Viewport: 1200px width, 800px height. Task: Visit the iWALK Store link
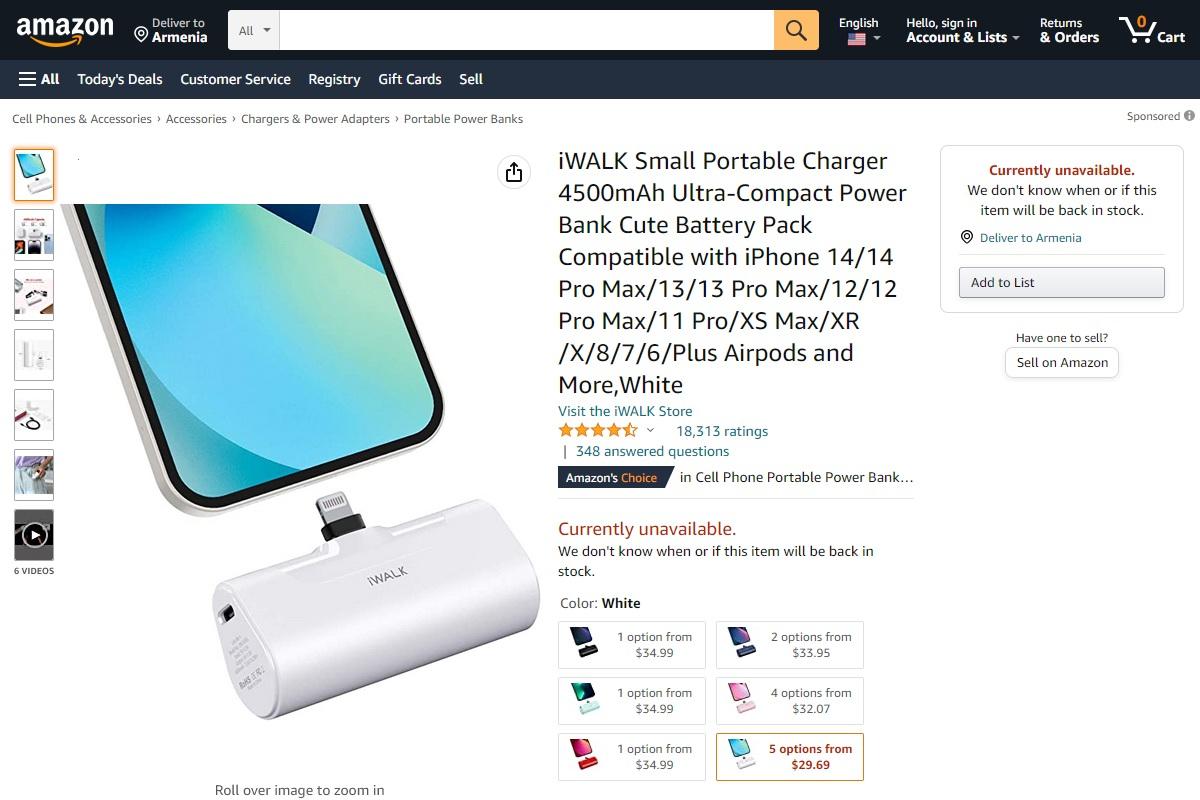(x=625, y=411)
